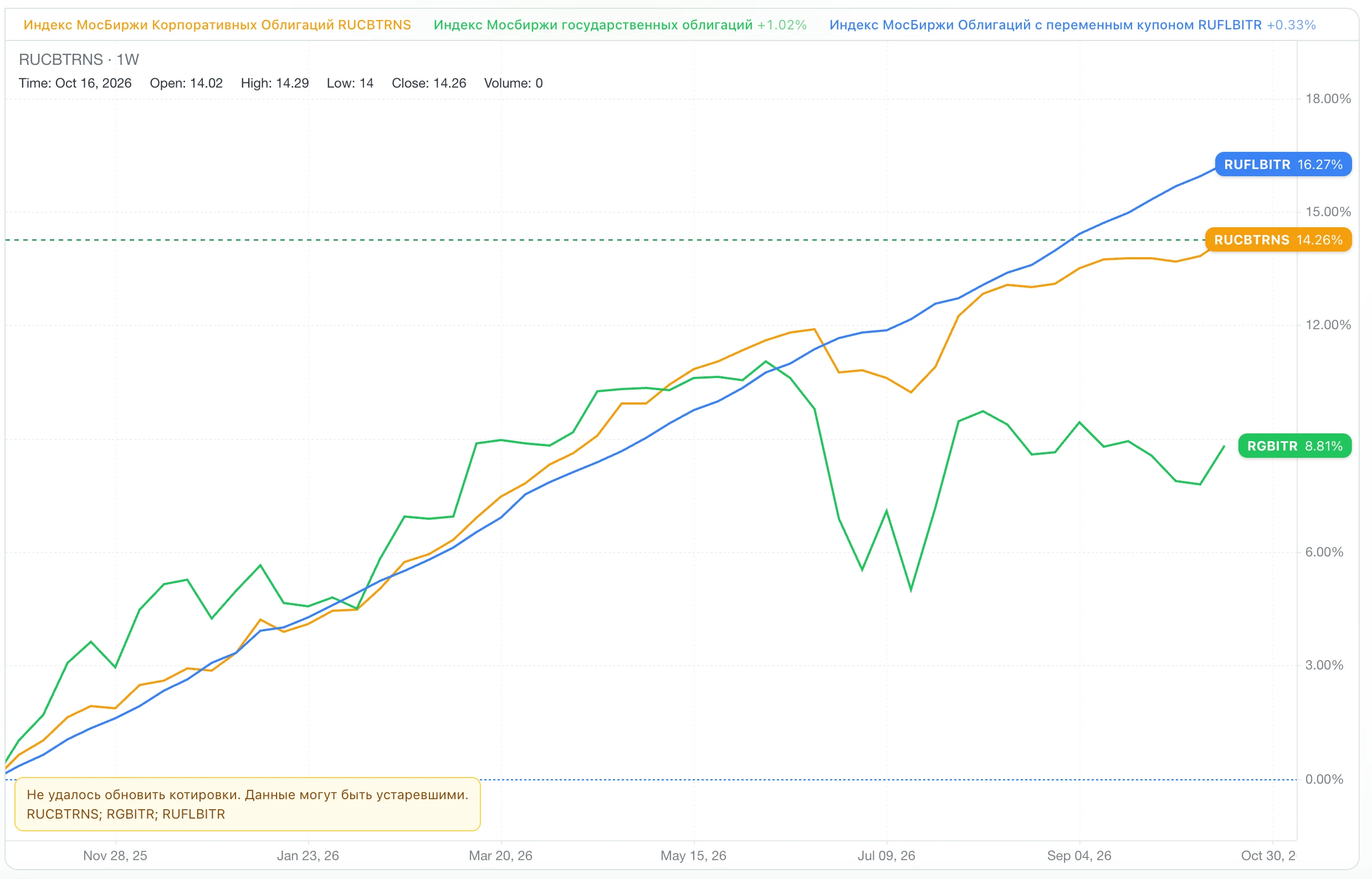The height and width of the screenshot is (879, 1372).
Task: Click the RUCBTRNS · 1W chart title
Action: [x=79, y=59]
